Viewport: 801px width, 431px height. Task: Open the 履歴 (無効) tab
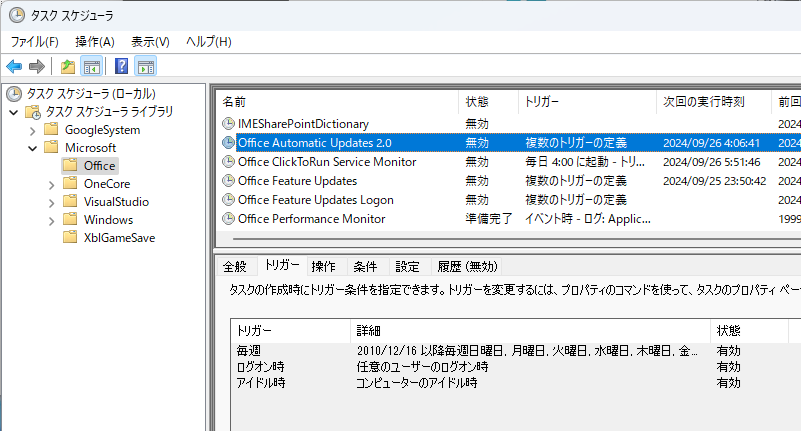coord(467,267)
